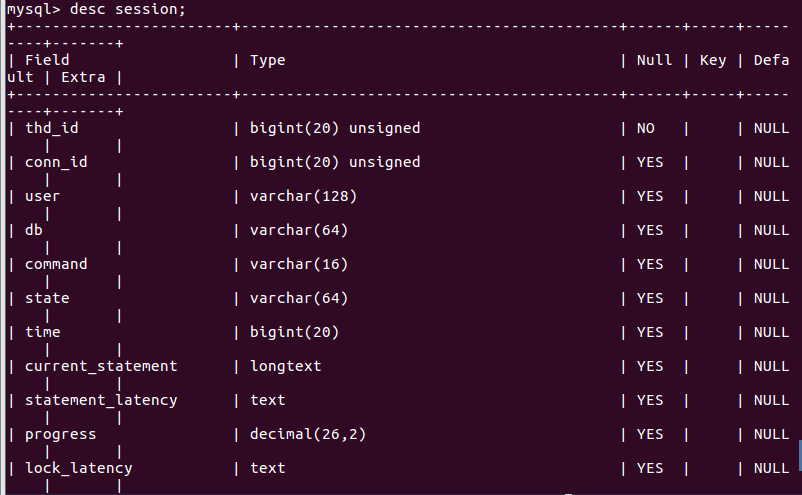
Task: Select the current_statement field name
Action: pyautogui.click(x=101, y=366)
